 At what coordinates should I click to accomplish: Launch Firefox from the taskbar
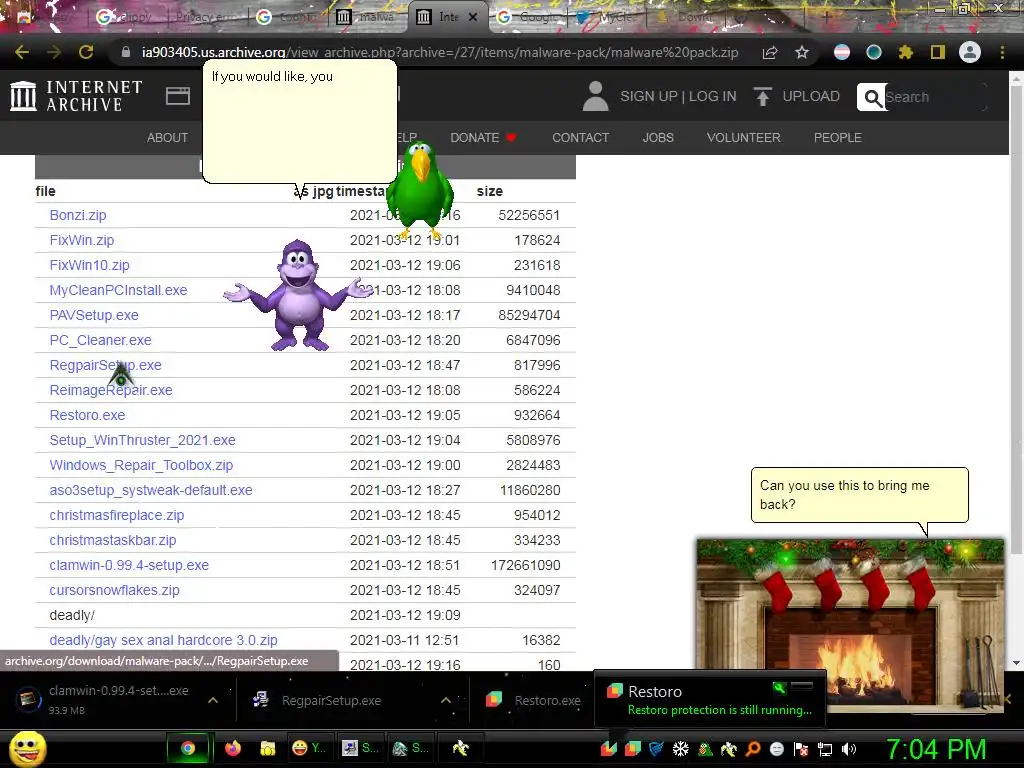tap(232, 748)
